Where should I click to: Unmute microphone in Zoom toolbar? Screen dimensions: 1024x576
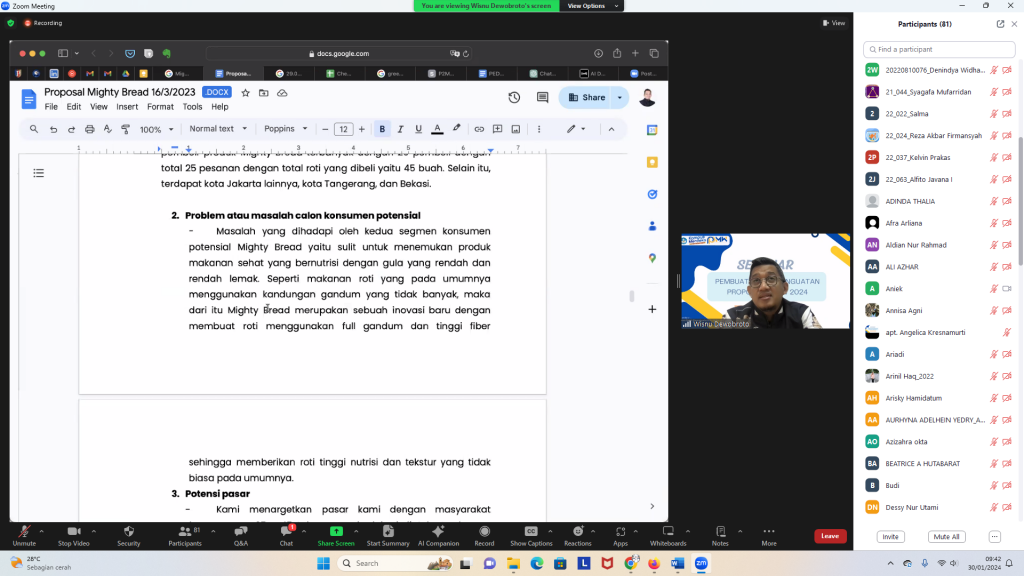[24, 536]
